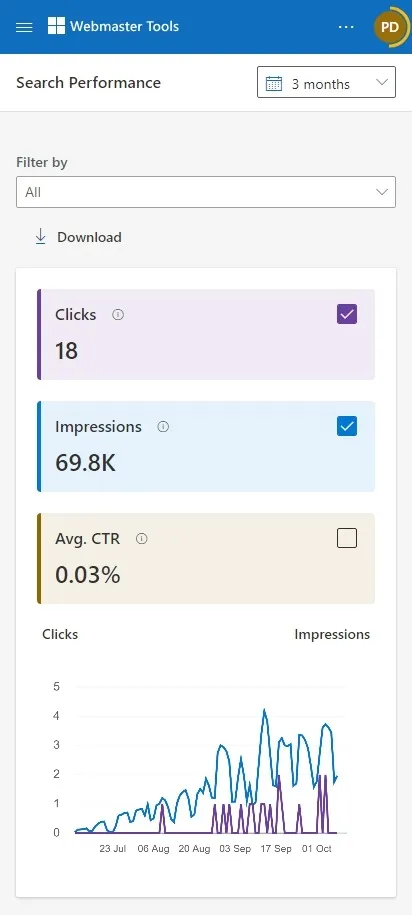The height and width of the screenshot is (915, 412).
Task: Enable the Avg. CTR checkbox
Action: pyautogui.click(x=347, y=539)
